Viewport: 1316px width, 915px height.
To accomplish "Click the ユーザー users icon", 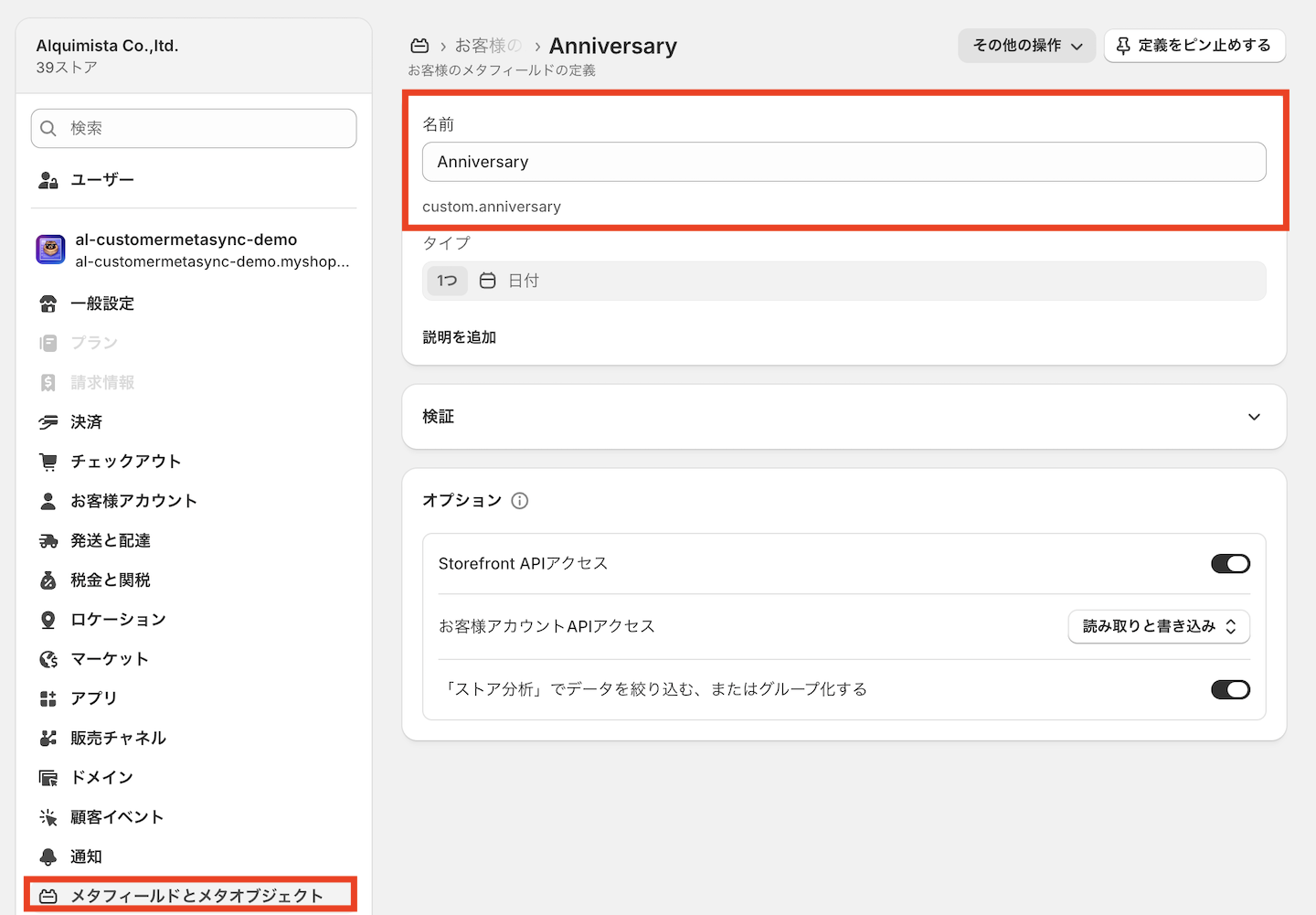I will pyautogui.click(x=48, y=180).
